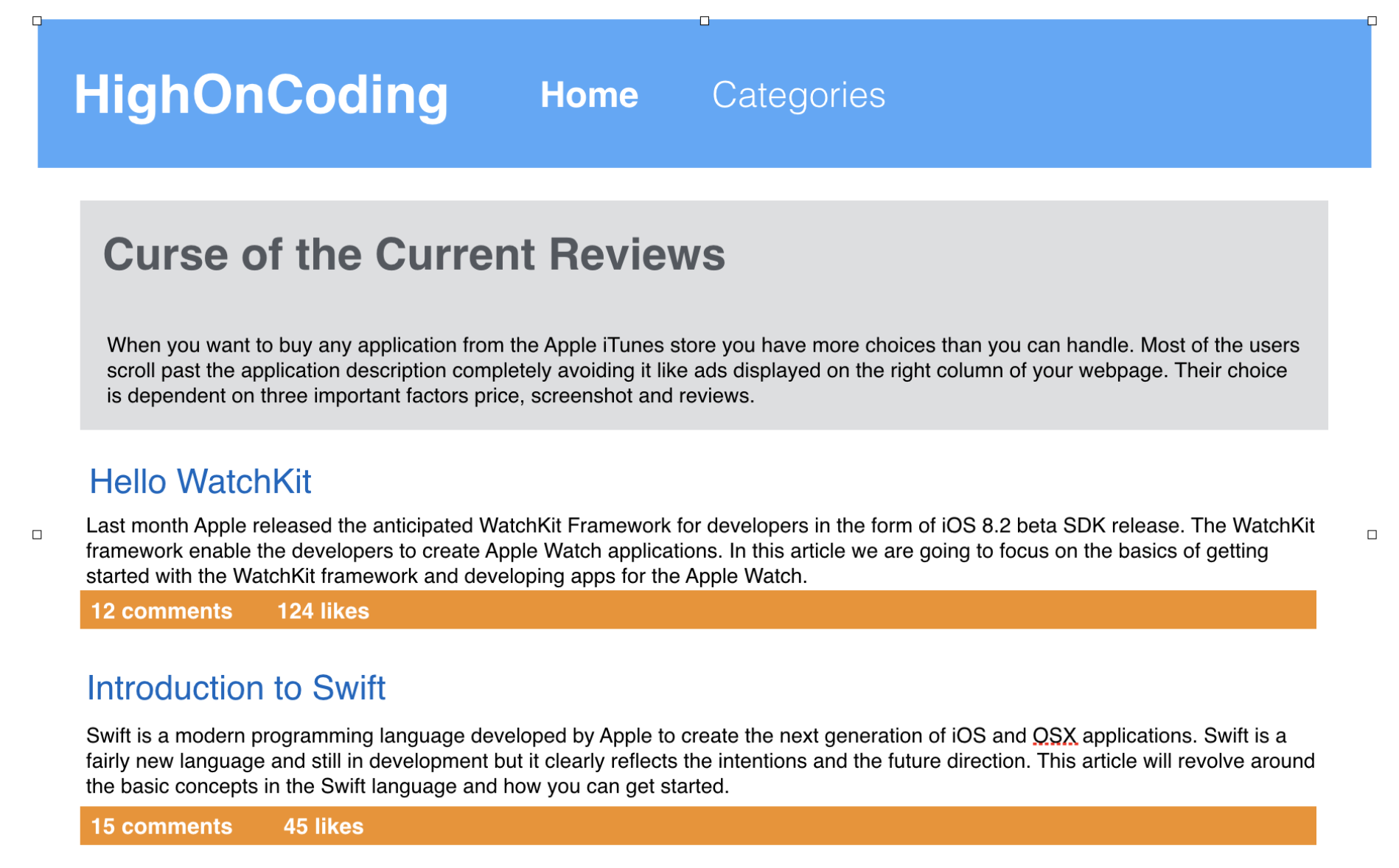Open the Hello WatchKit article
Screen dimensions: 1399x868
point(199,482)
